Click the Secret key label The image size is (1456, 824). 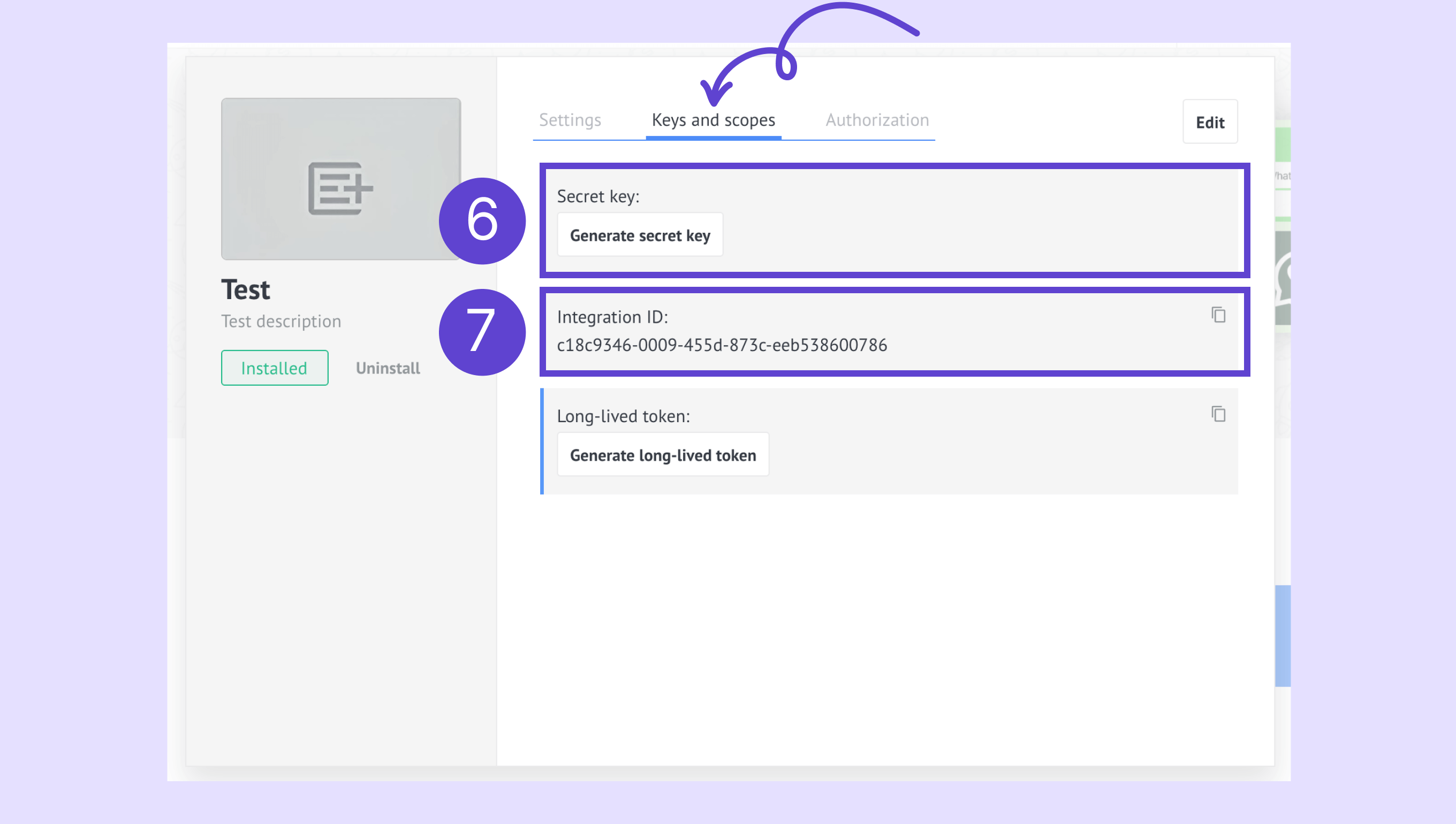pyautogui.click(x=598, y=196)
